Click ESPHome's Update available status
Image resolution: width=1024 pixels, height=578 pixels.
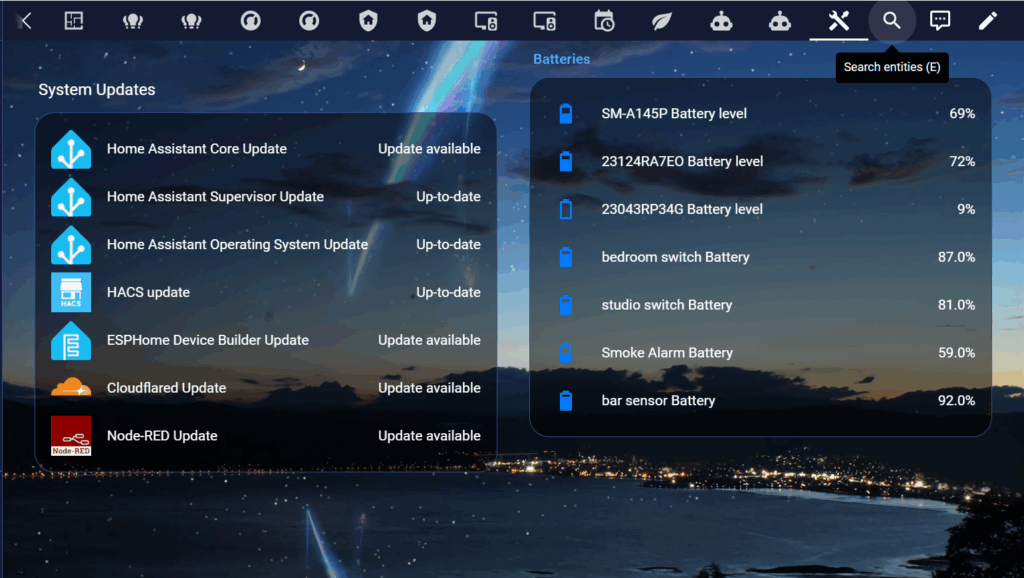click(x=429, y=340)
